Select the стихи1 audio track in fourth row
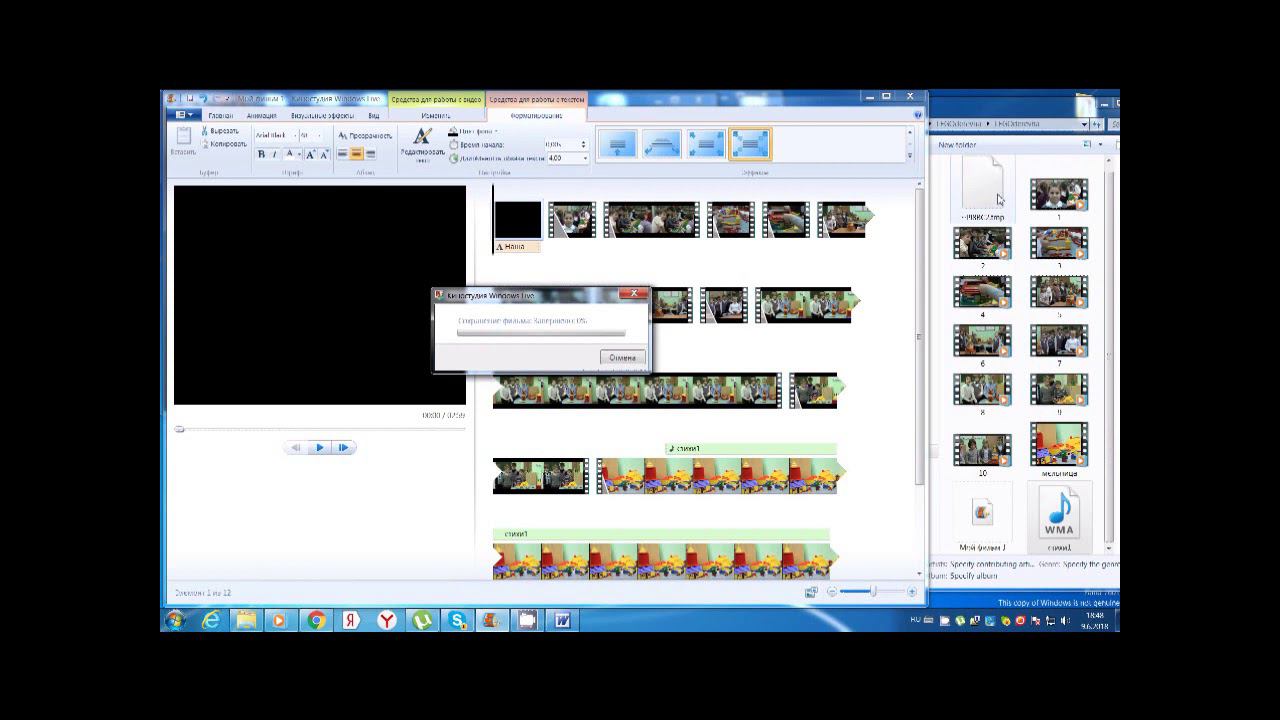The height and width of the screenshot is (720, 1280). [x=751, y=448]
